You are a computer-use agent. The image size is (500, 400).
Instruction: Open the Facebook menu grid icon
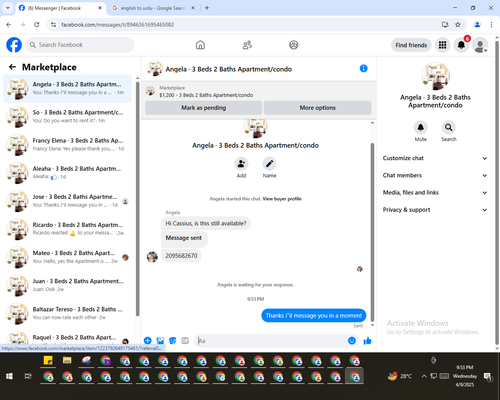(442, 45)
